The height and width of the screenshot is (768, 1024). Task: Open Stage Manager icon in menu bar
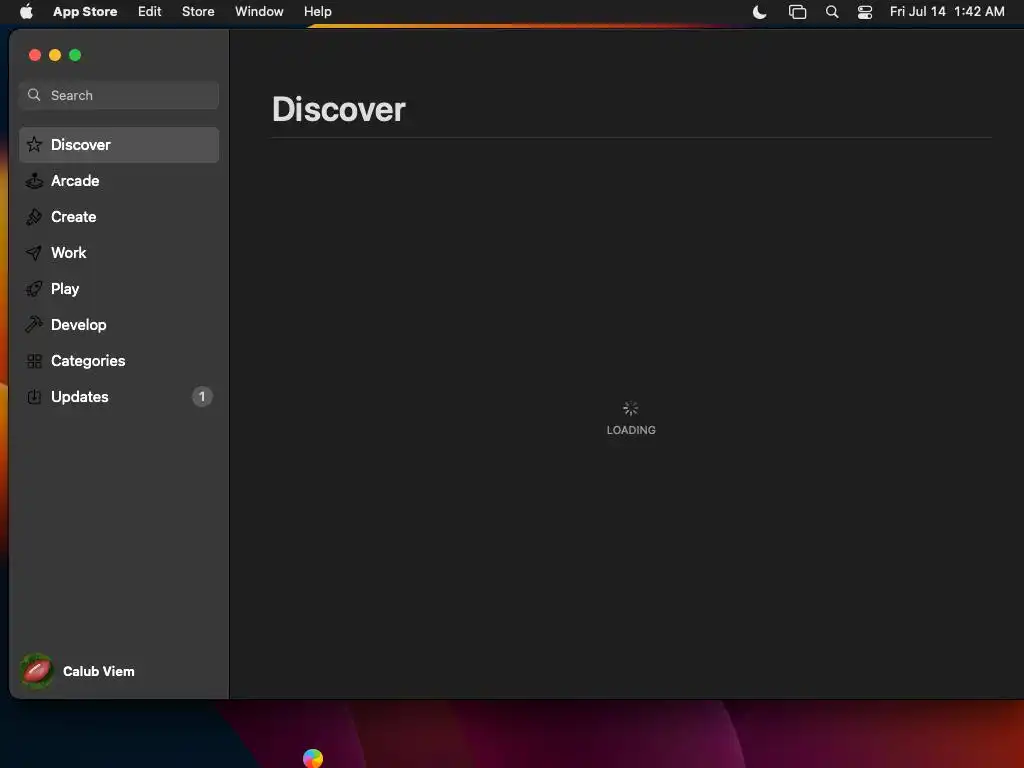[797, 12]
